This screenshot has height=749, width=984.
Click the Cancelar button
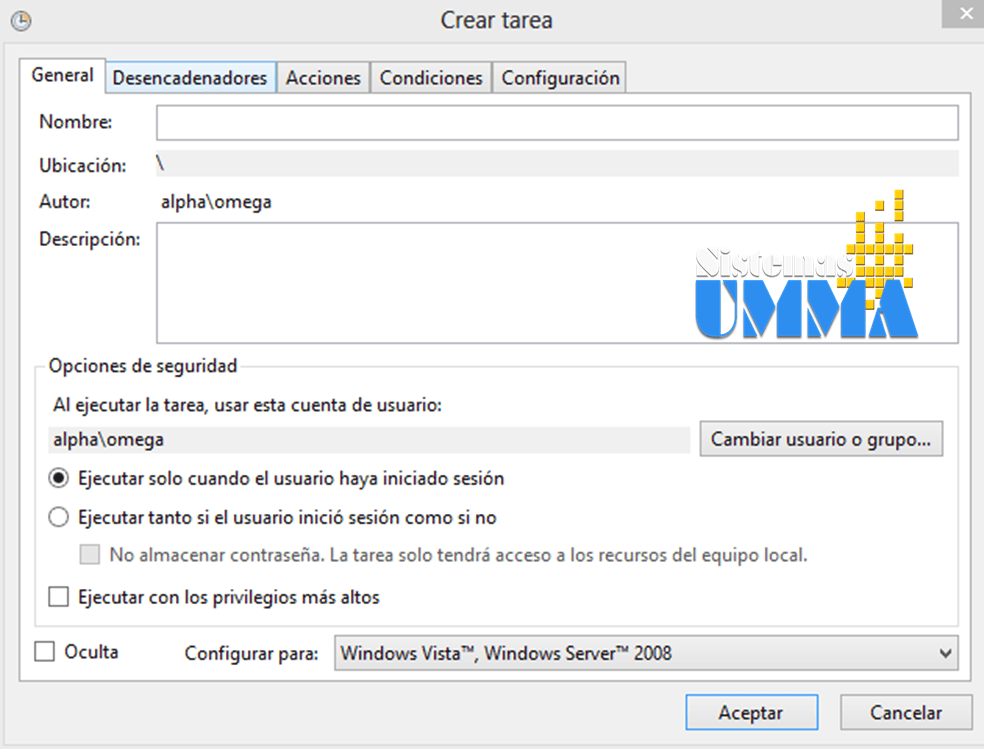point(905,712)
